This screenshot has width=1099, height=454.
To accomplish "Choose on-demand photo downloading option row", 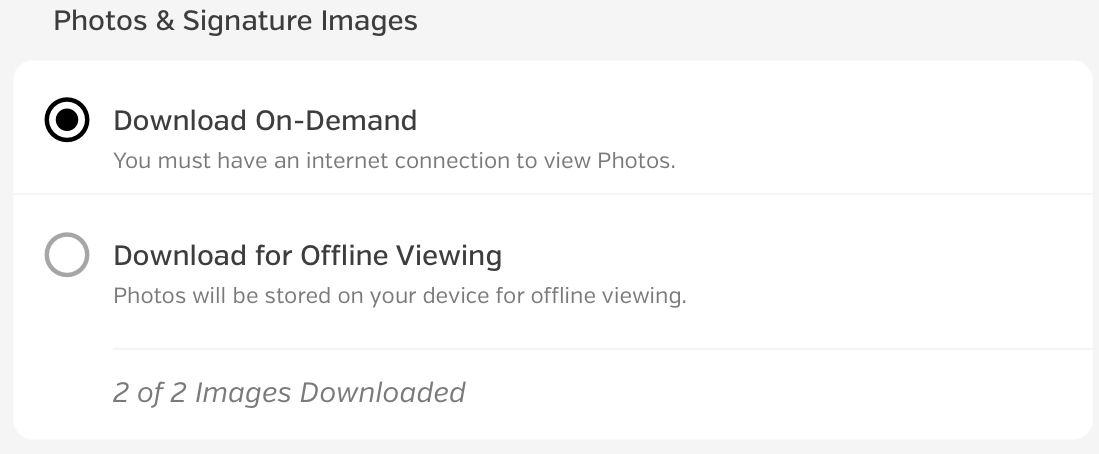I will click(x=552, y=128).
